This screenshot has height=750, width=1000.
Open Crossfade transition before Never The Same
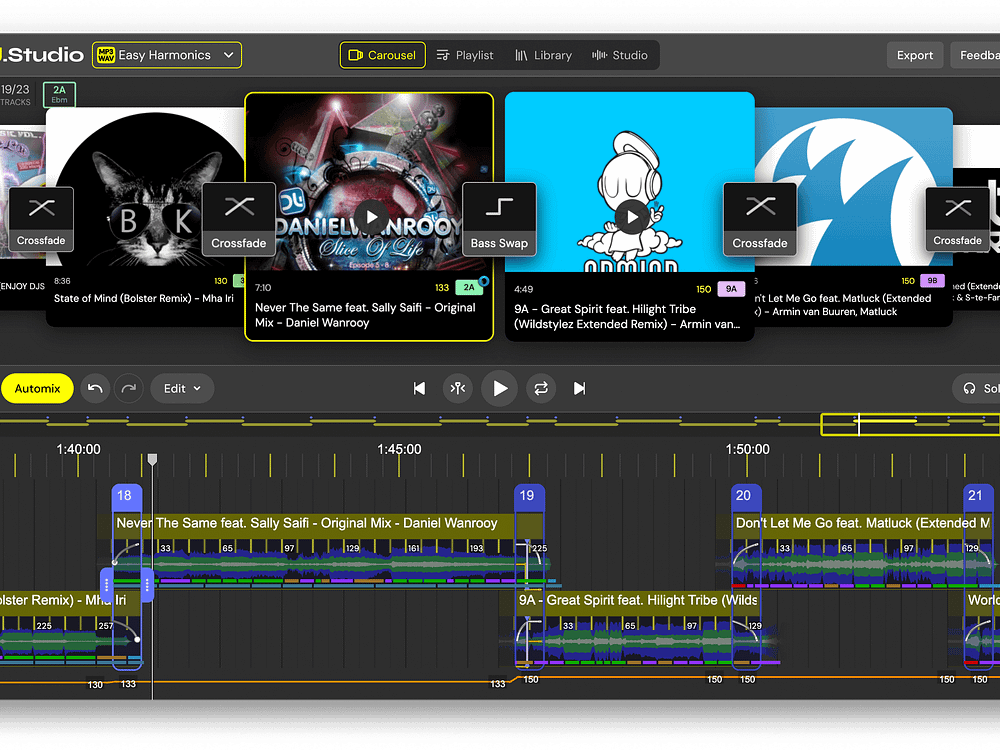pos(239,219)
